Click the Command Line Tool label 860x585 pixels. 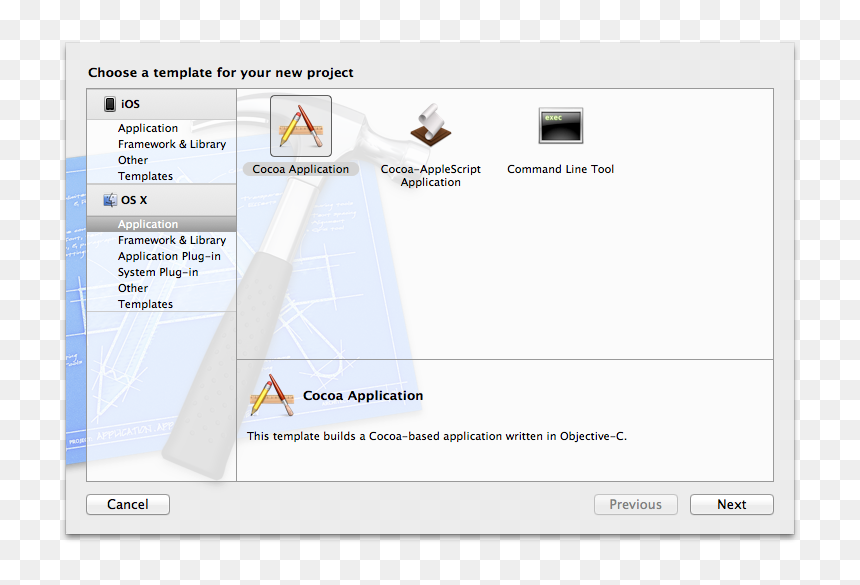click(x=561, y=169)
